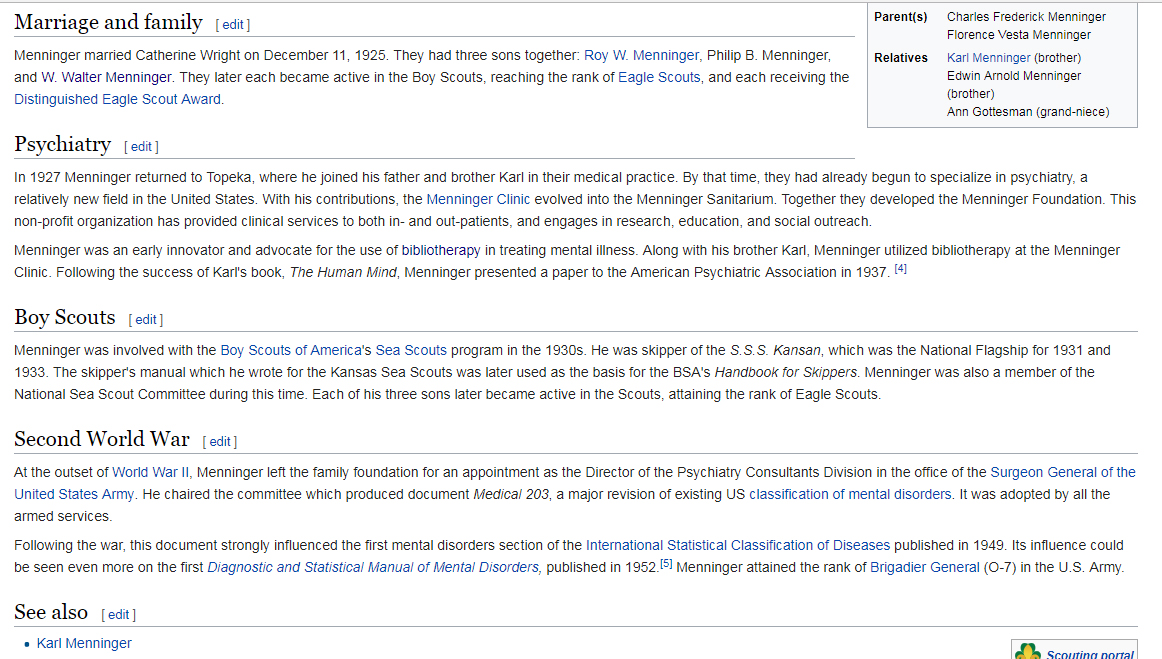Edit the Psychiatry section
Viewport: 1162px width, 659px height.
point(142,147)
